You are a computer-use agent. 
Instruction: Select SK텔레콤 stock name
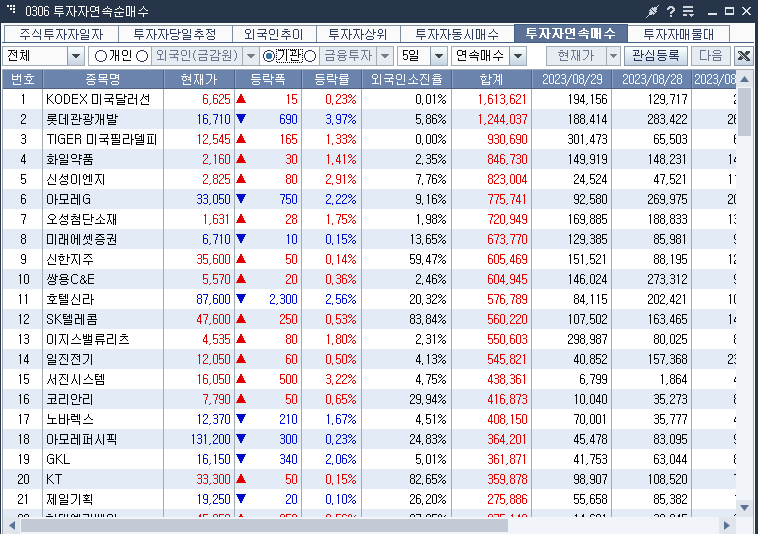(x=72, y=320)
